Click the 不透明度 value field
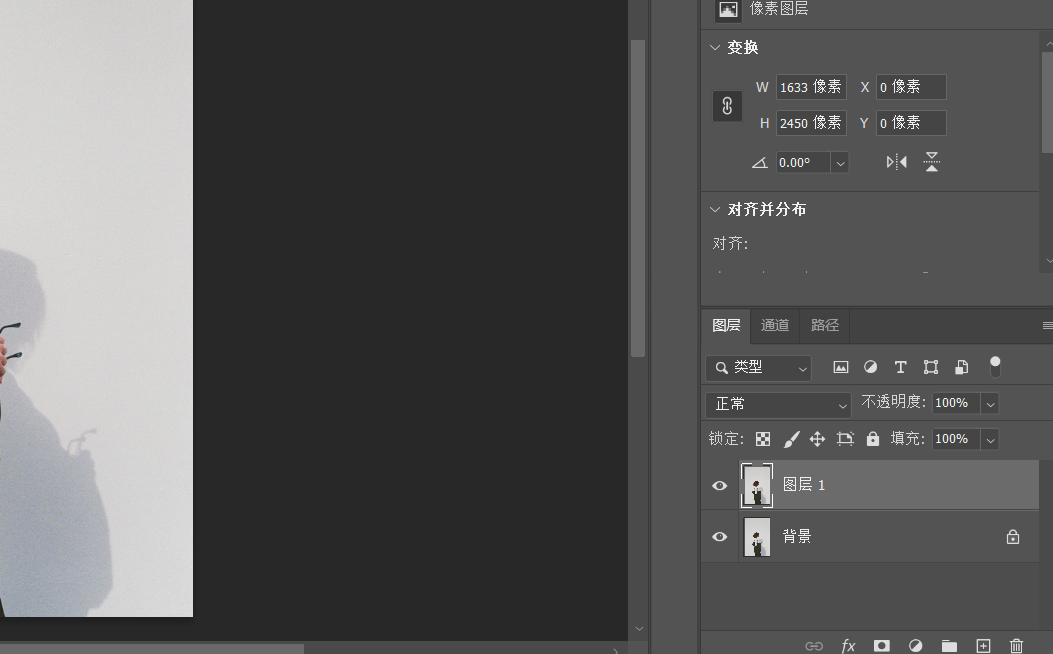The image size is (1053, 654). [956, 404]
